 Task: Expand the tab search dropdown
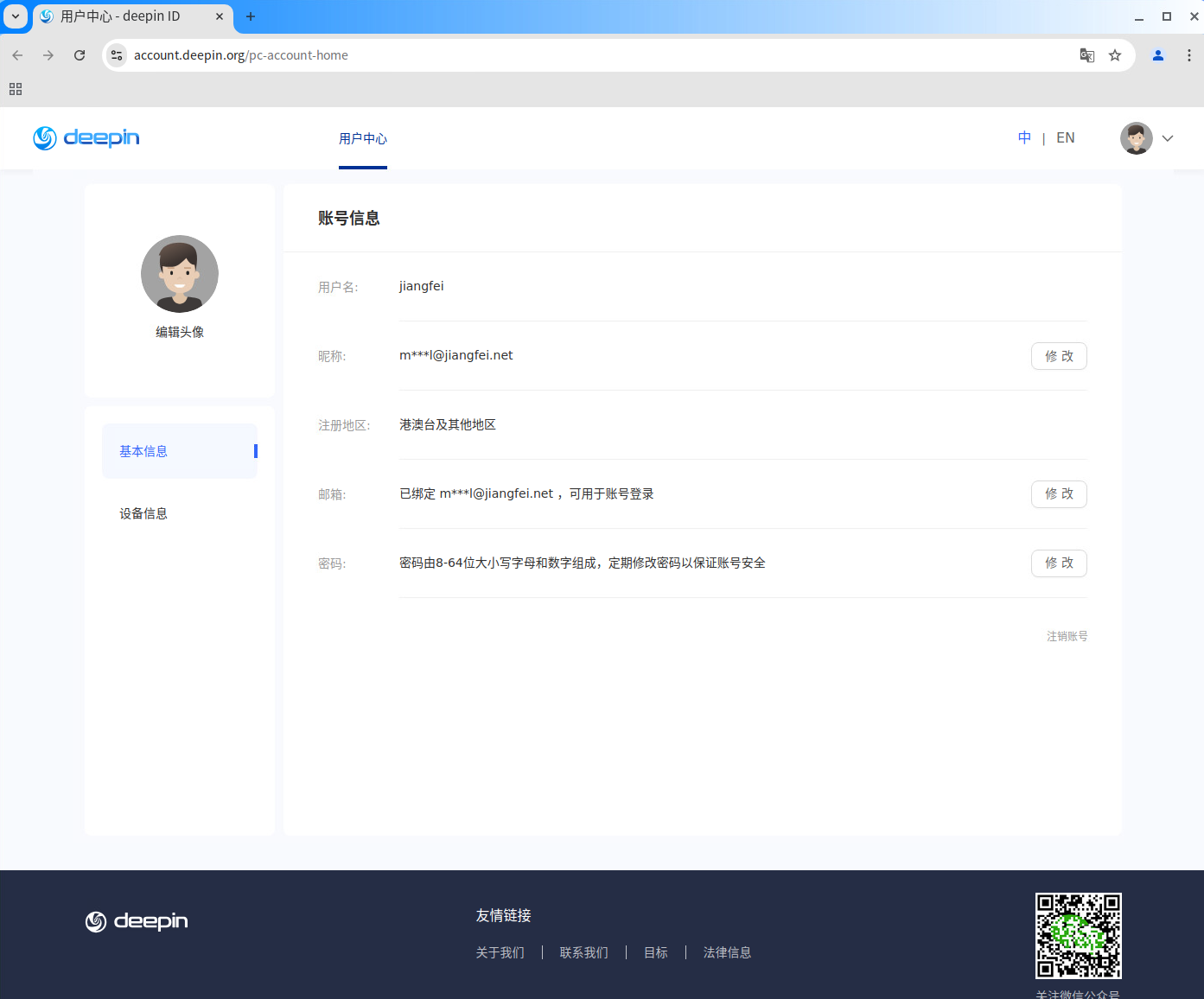point(16,16)
